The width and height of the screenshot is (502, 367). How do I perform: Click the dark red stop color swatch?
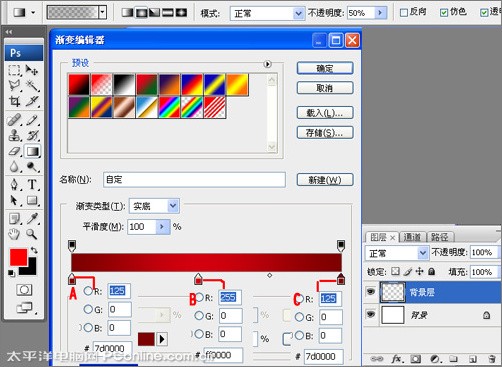click(x=146, y=339)
